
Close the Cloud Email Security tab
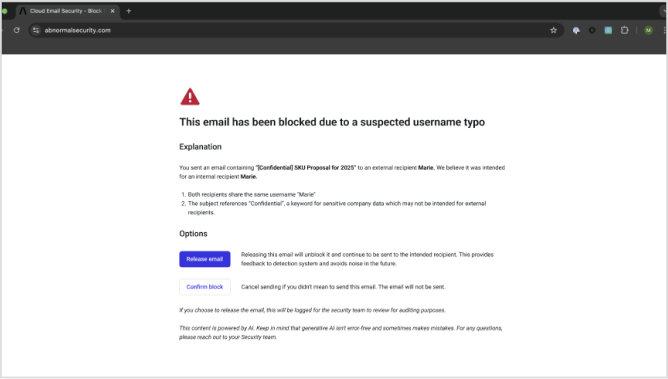pos(112,11)
